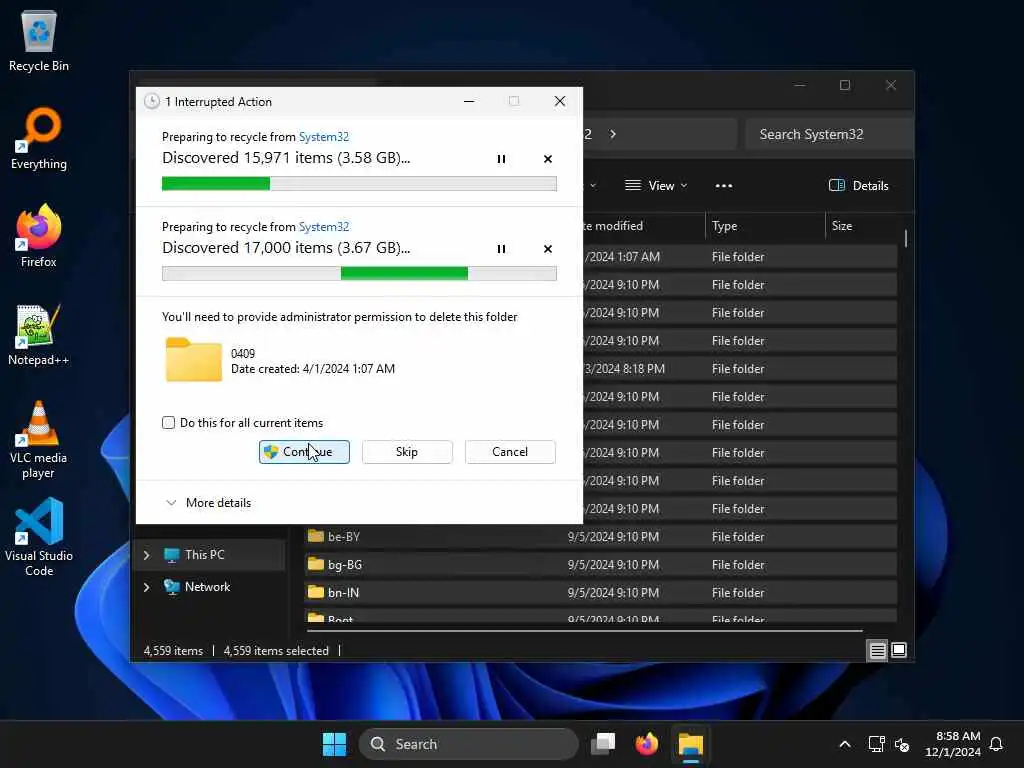Click the Search System32 field
The height and width of the screenshot is (768, 1024).
coord(829,135)
